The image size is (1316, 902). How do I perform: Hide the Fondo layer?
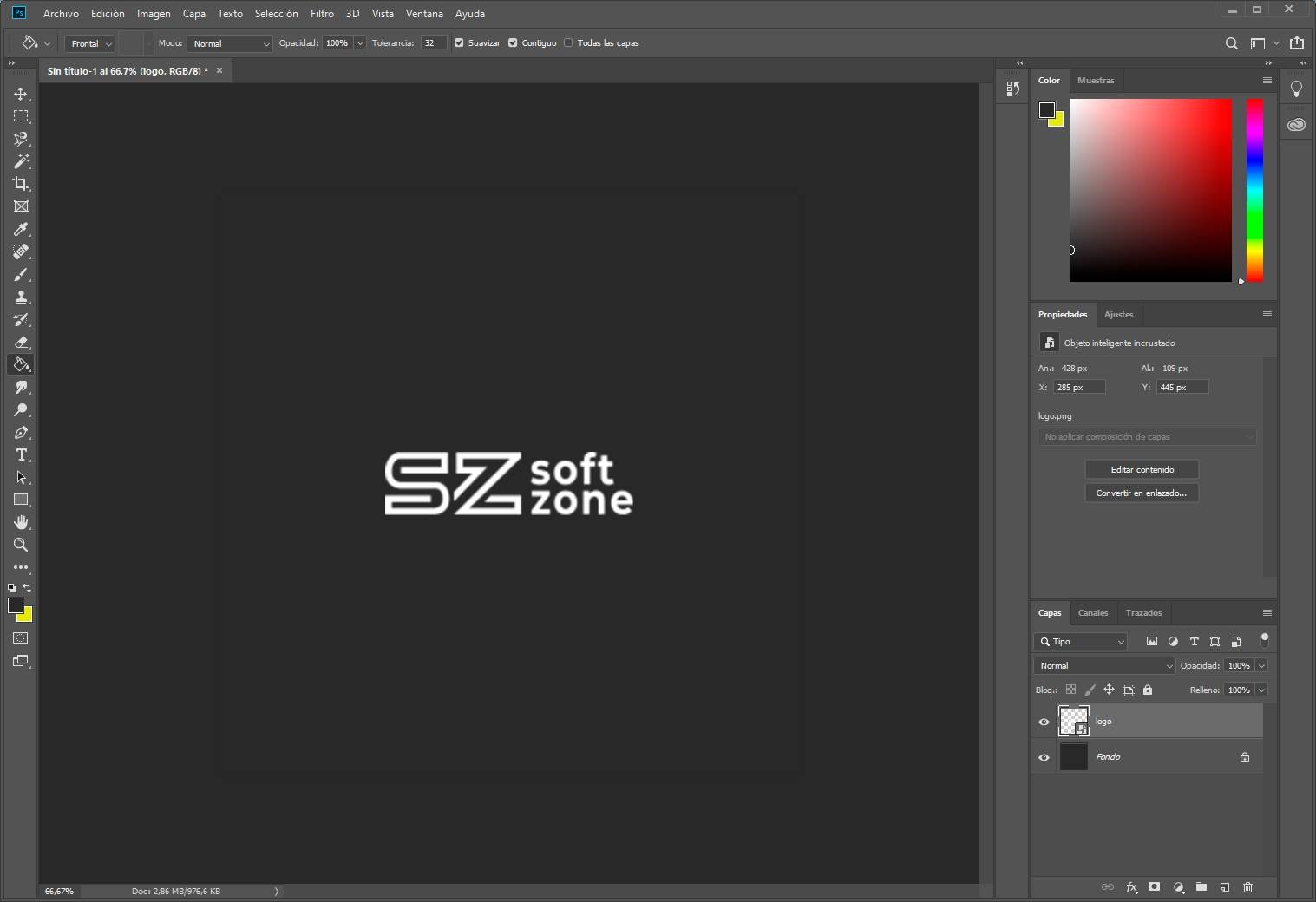pos(1044,757)
